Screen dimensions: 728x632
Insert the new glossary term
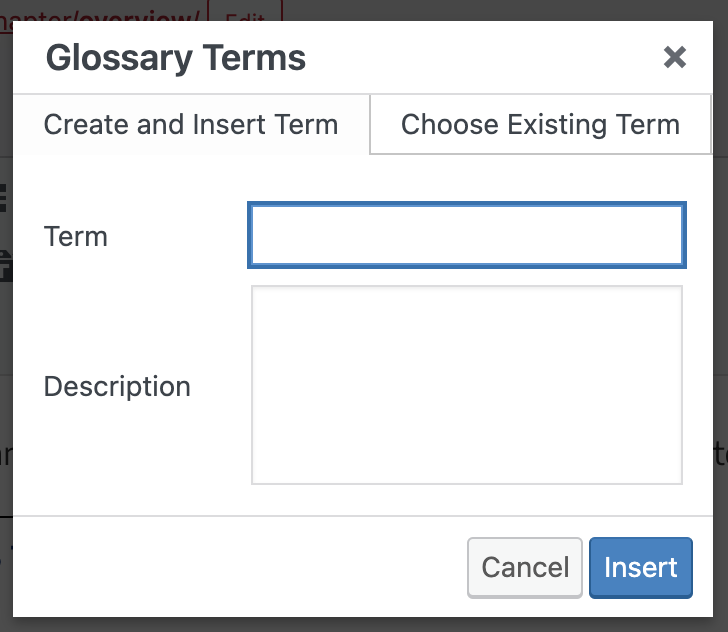640,568
